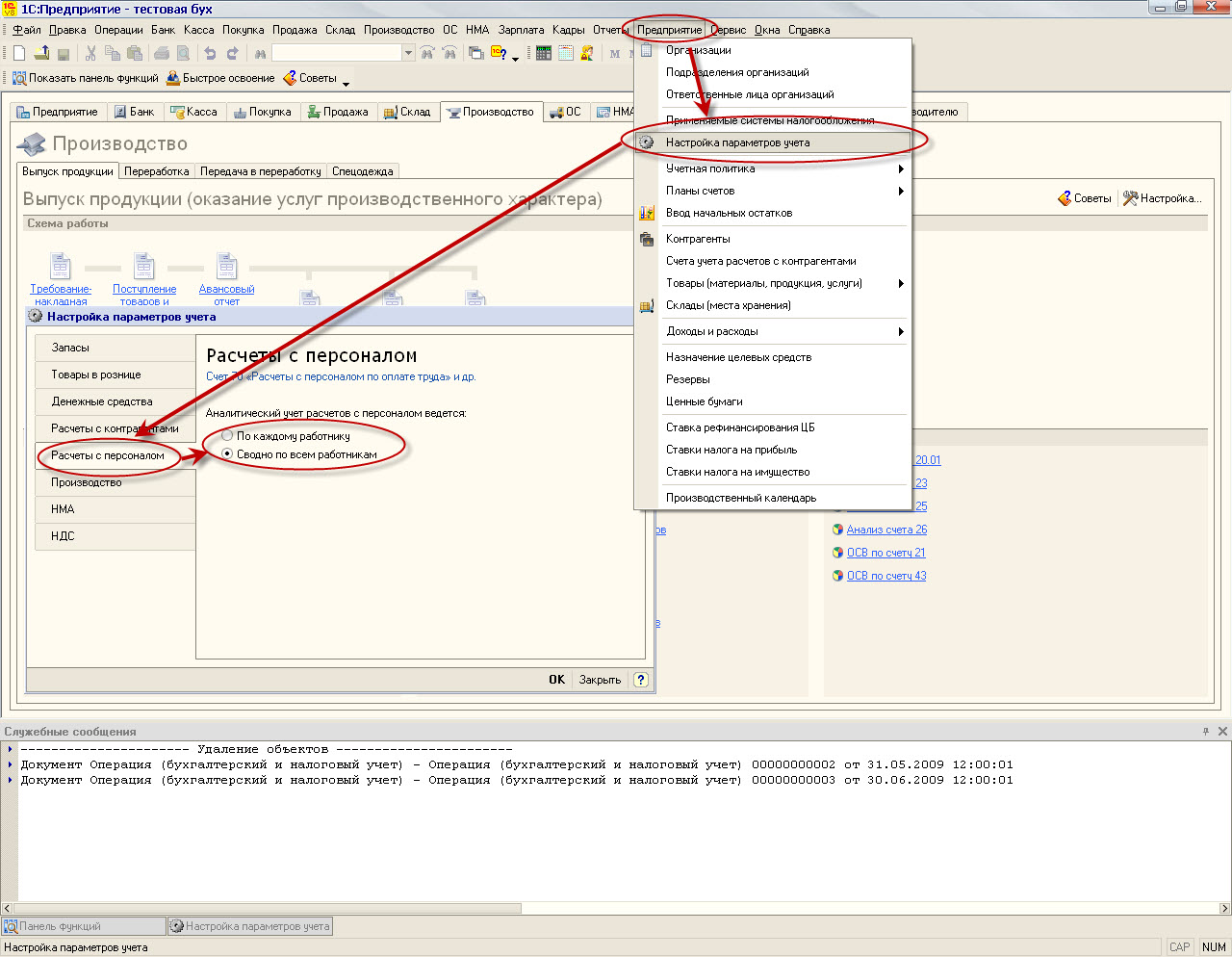Screen dimensions: 1232x957
Task: Close the 'Служебные сообщения' panel
Action: click(x=1223, y=732)
